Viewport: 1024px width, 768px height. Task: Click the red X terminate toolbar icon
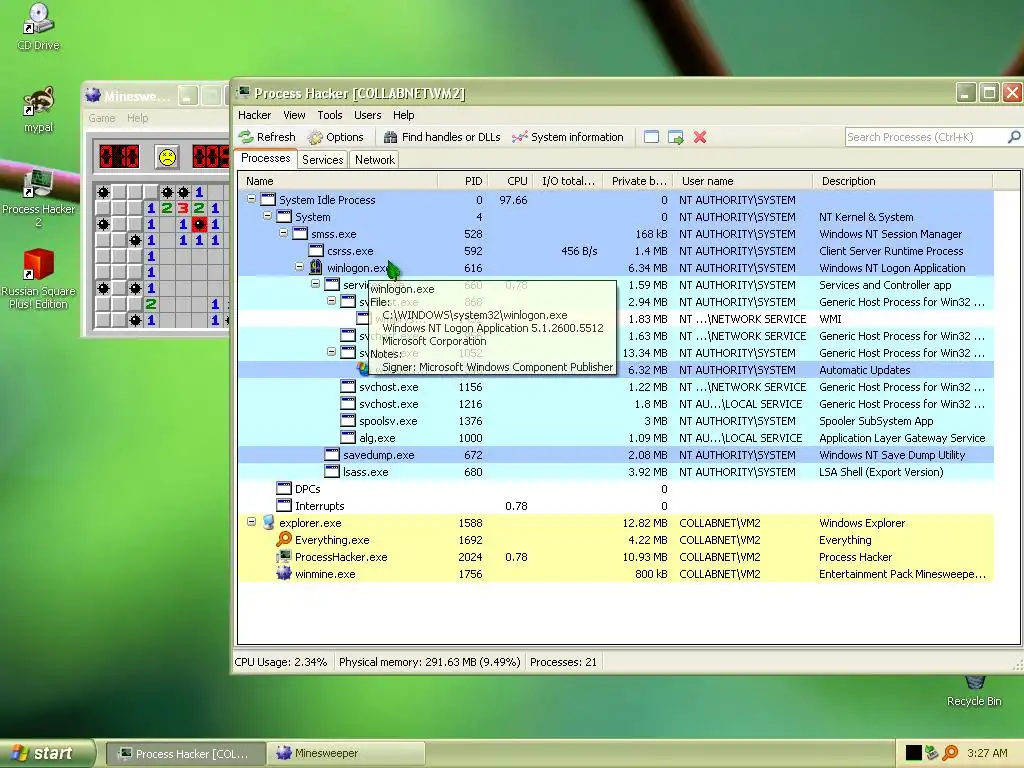click(x=700, y=137)
